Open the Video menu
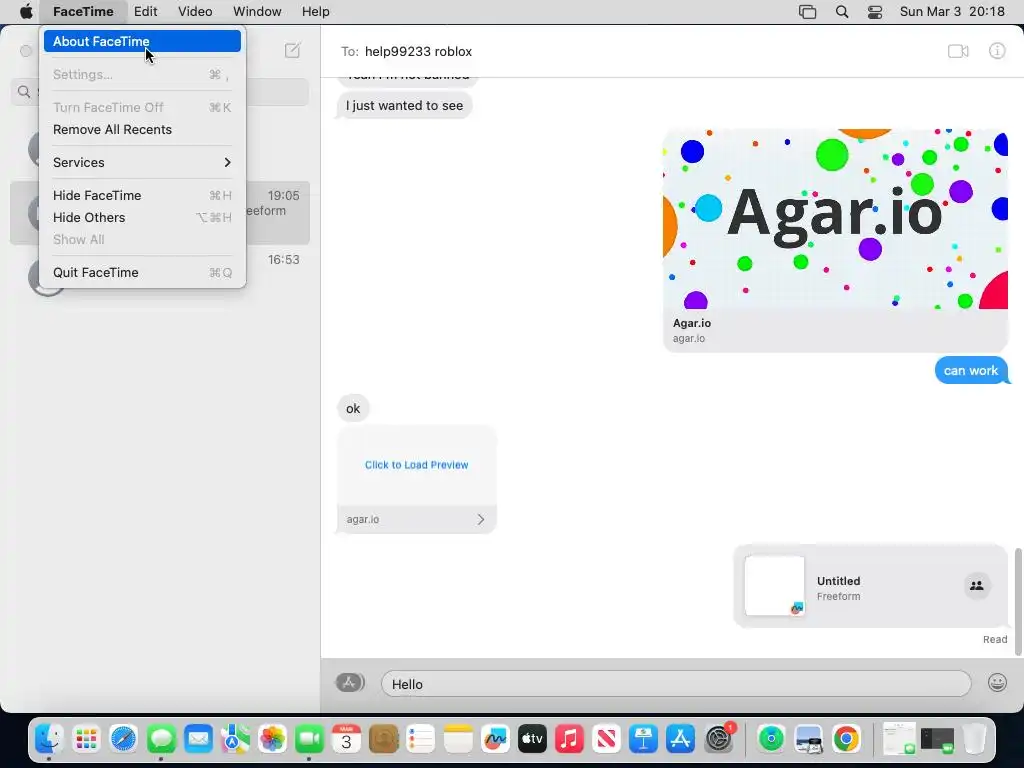This screenshot has height=768, width=1024. coord(195,12)
